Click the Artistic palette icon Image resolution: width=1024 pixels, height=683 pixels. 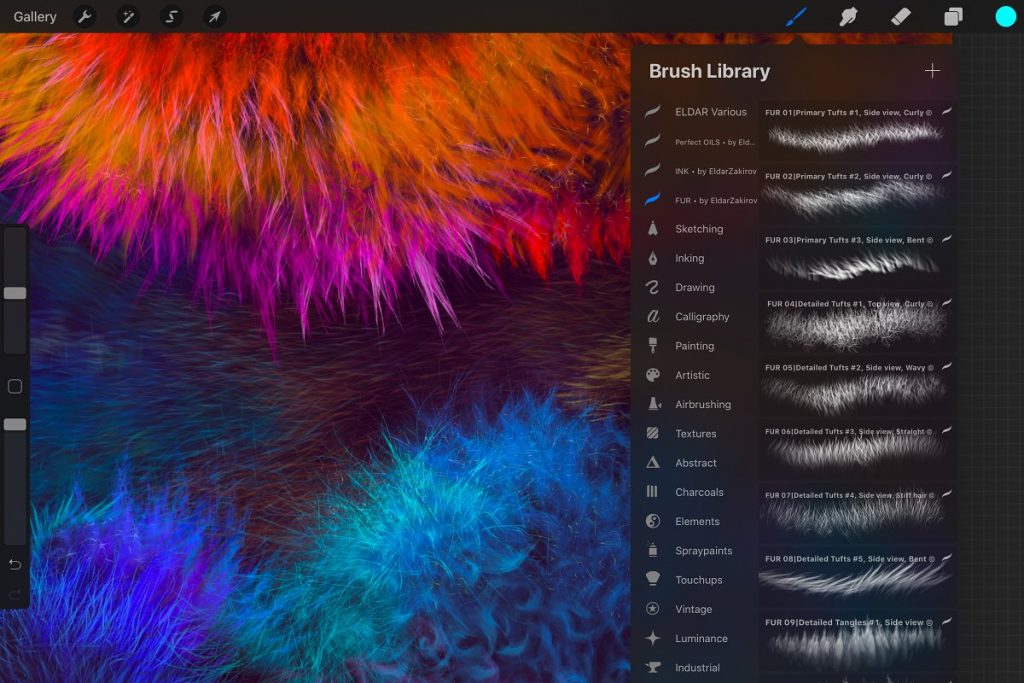point(652,375)
